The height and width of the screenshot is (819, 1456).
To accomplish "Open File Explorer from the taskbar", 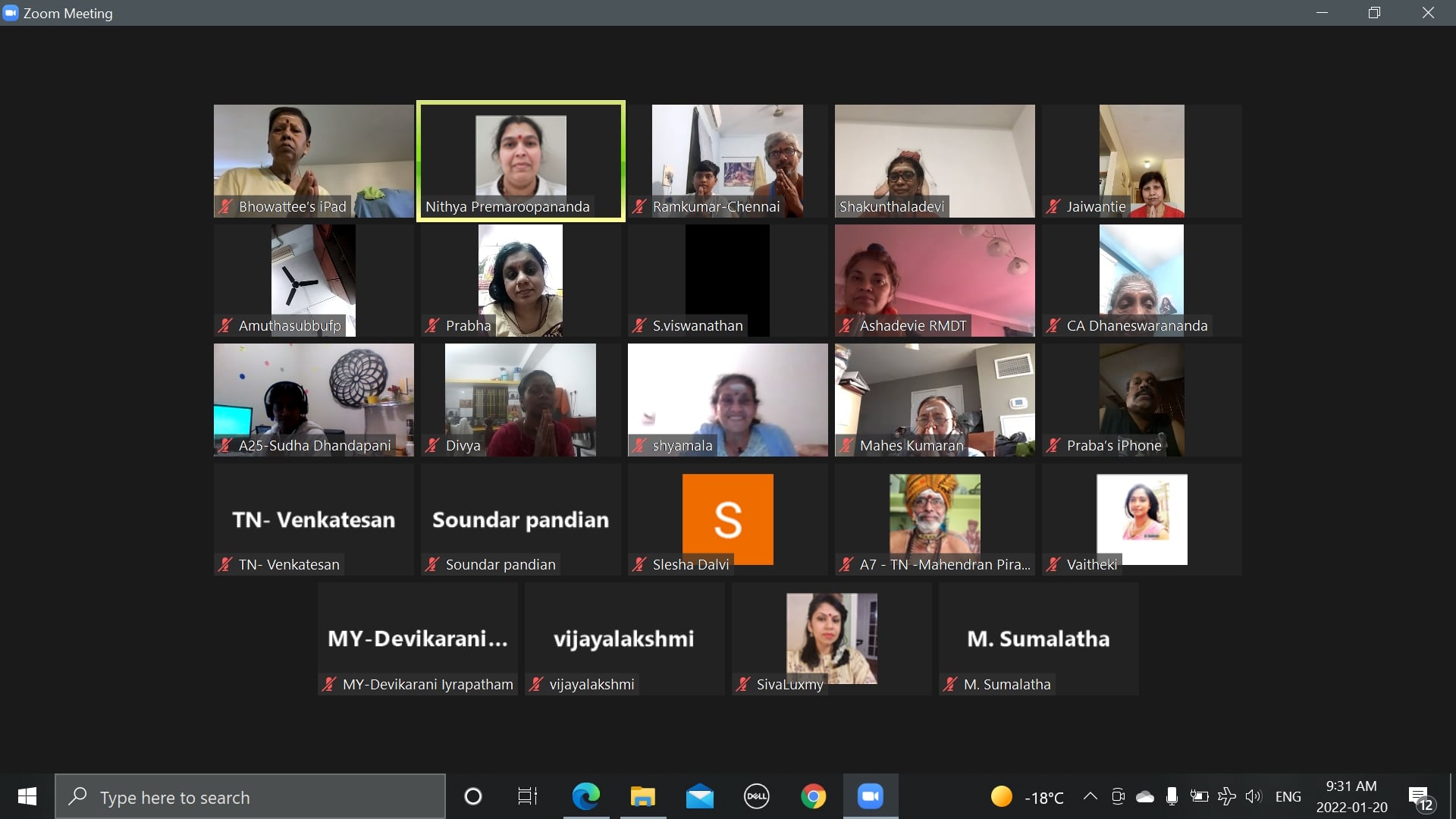I will pyautogui.click(x=642, y=796).
